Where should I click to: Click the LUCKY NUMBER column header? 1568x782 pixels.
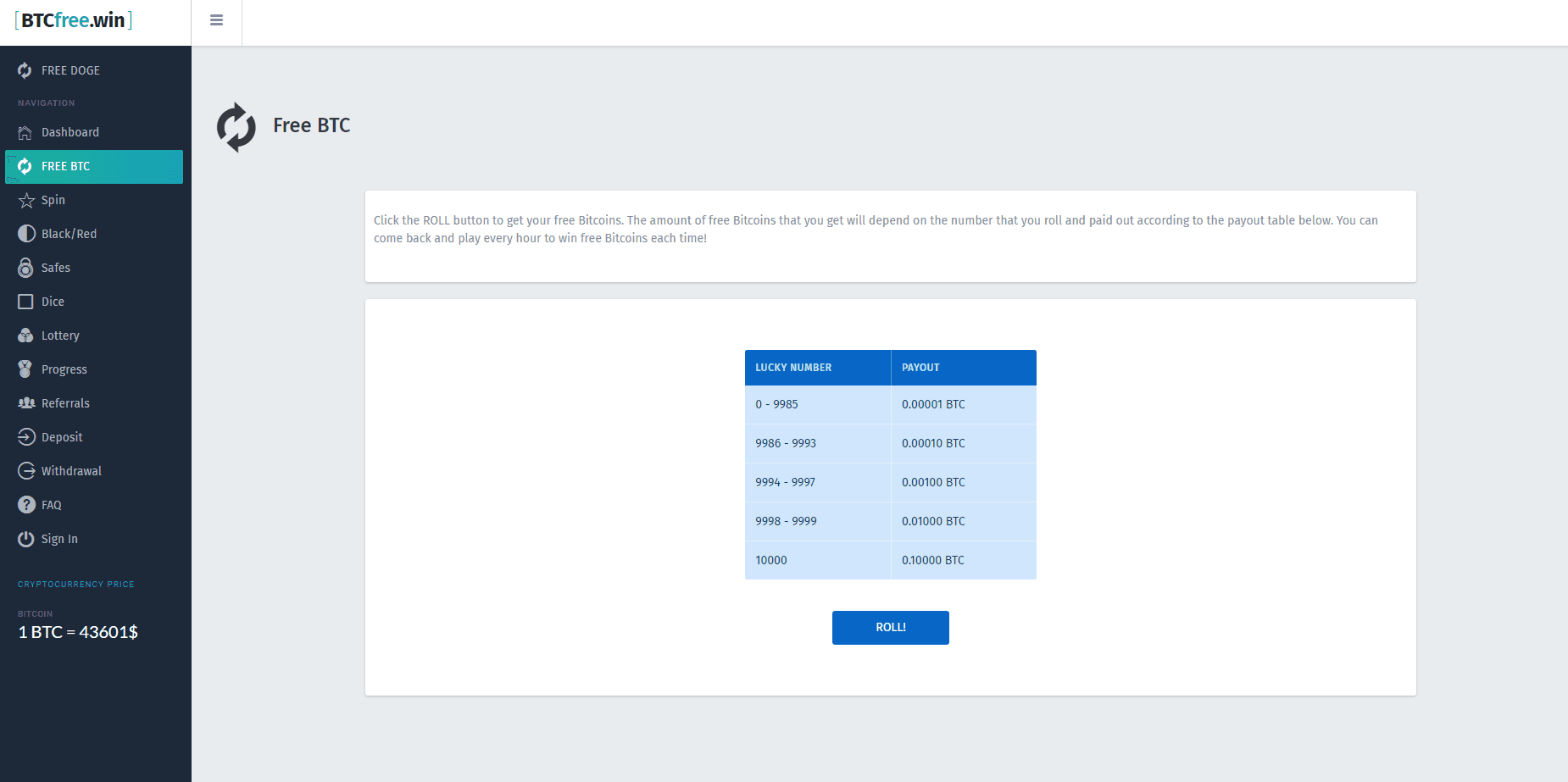point(793,368)
